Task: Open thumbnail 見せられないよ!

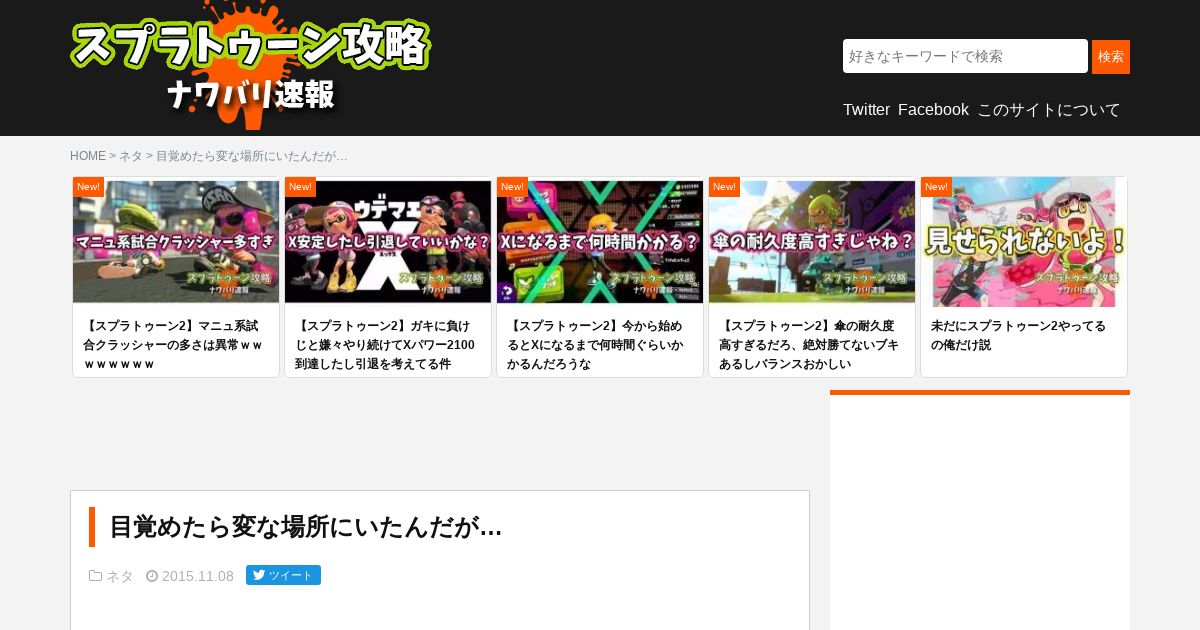Action: (x=1024, y=241)
